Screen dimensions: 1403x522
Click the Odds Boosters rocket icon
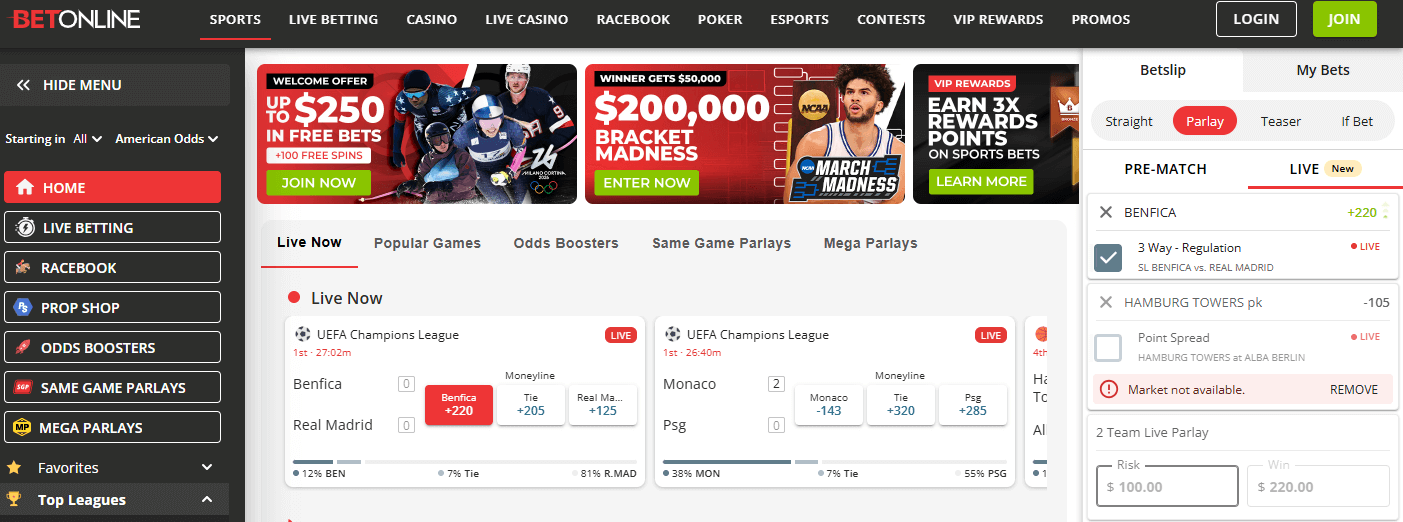(x=23, y=348)
